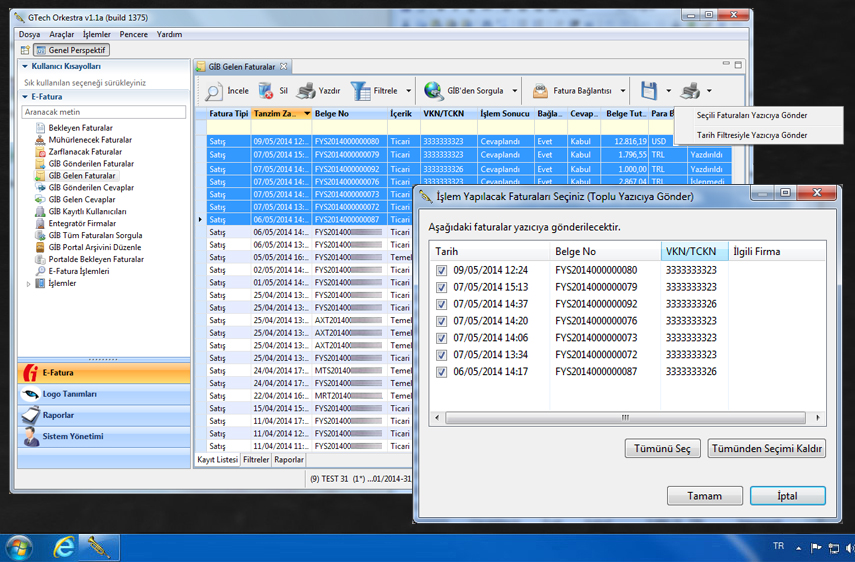Open the GİB'den Sorgula dropdown arrow
The image size is (855, 562).
(x=514, y=91)
